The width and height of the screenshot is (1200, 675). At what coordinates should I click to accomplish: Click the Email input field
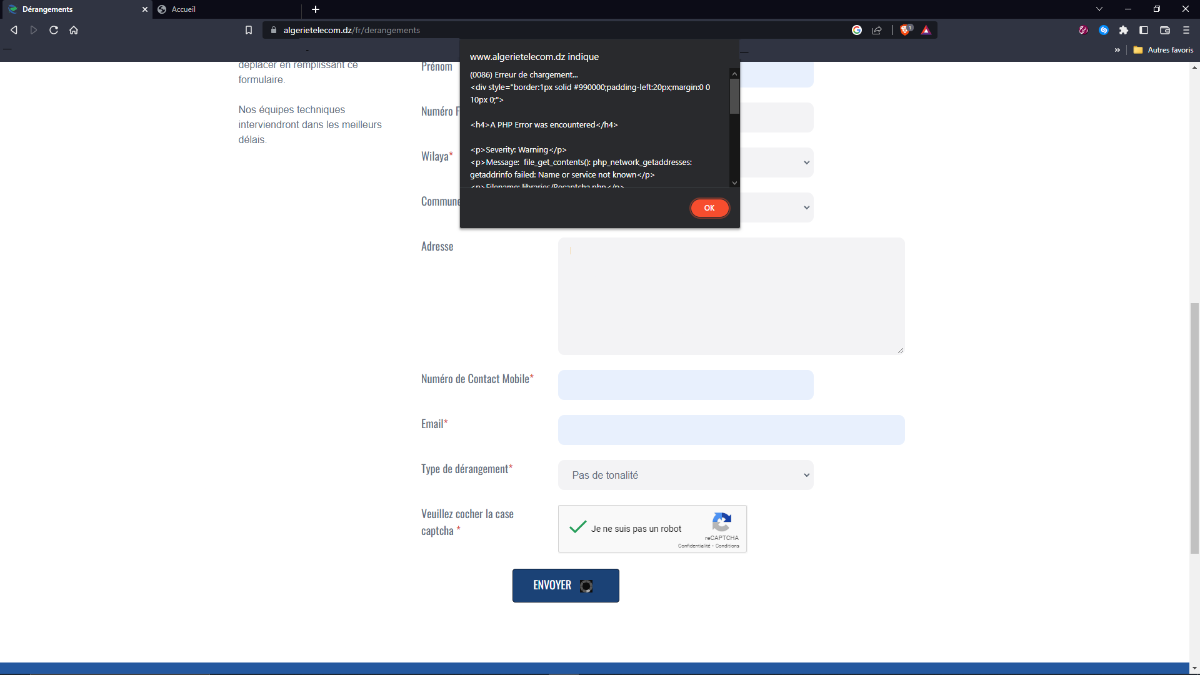(x=731, y=430)
